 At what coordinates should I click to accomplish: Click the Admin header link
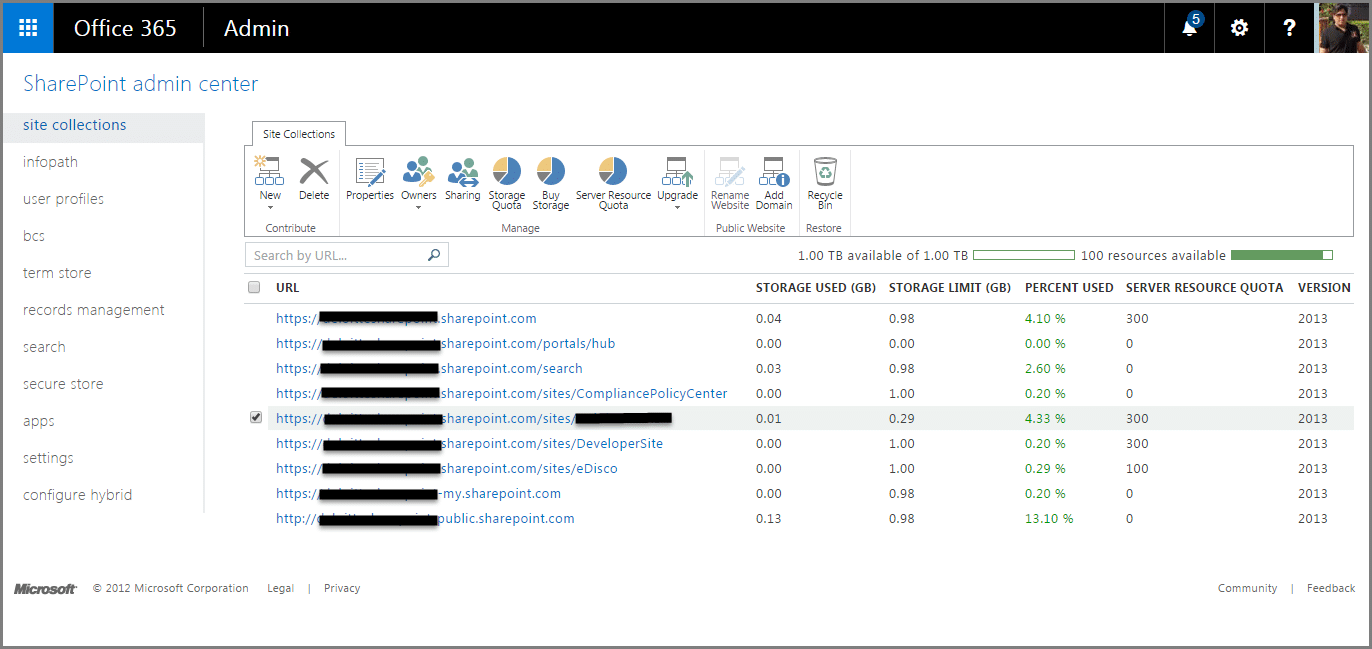tap(257, 28)
